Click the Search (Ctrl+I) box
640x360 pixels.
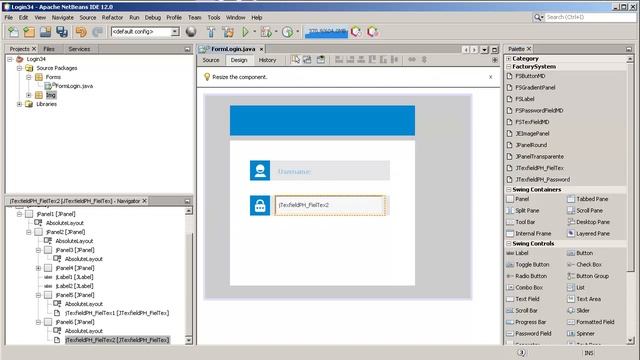pos(591,17)
